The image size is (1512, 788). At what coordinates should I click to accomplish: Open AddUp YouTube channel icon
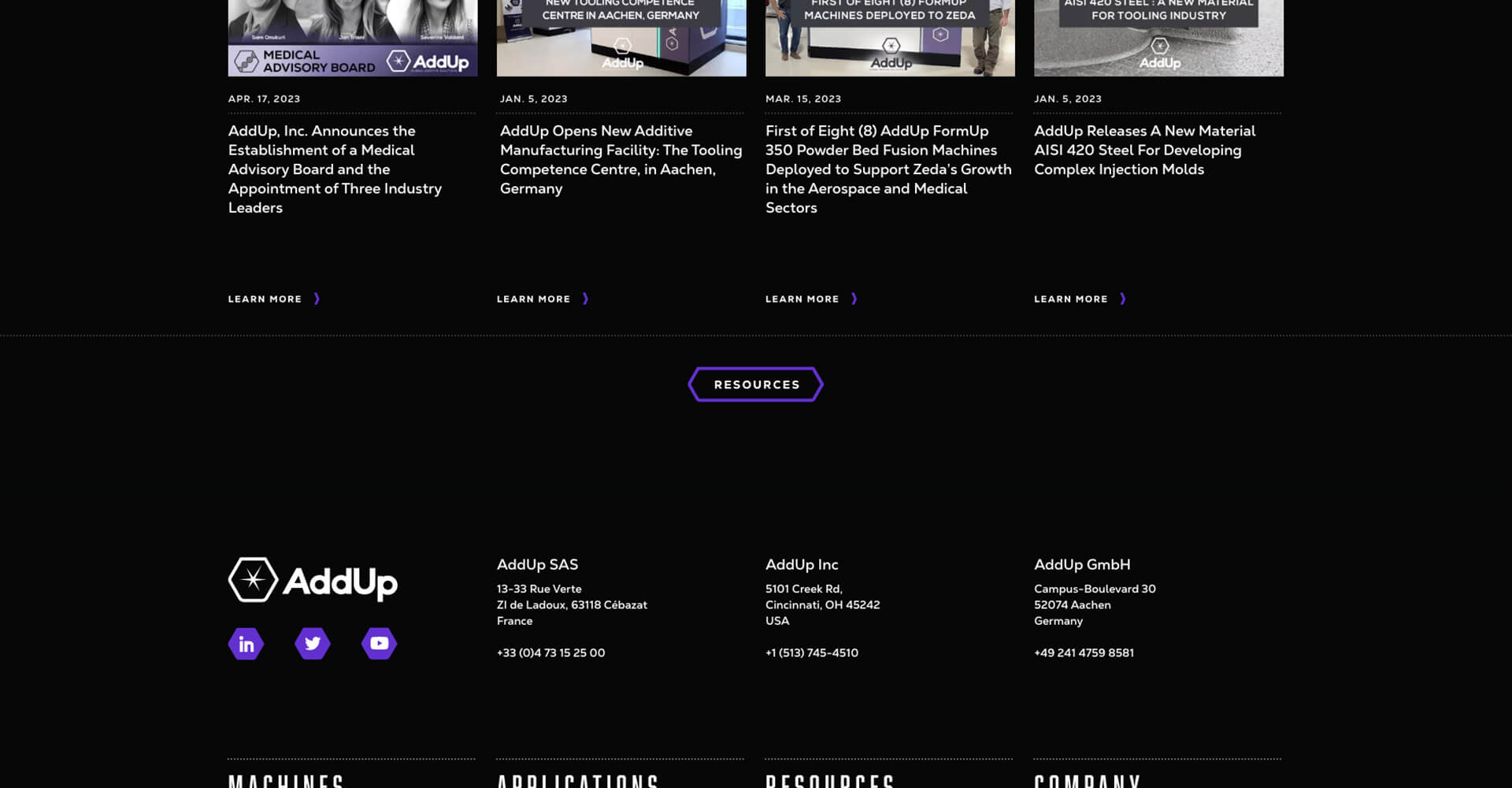click(x=379, y=644)
